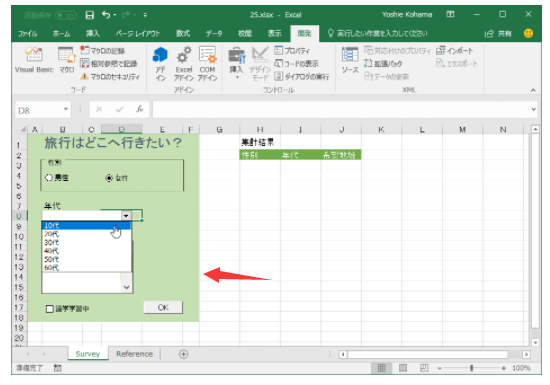This screenshot has width=550, height=385.
Task: Toggle Design Mode
Action: point(260,64)
